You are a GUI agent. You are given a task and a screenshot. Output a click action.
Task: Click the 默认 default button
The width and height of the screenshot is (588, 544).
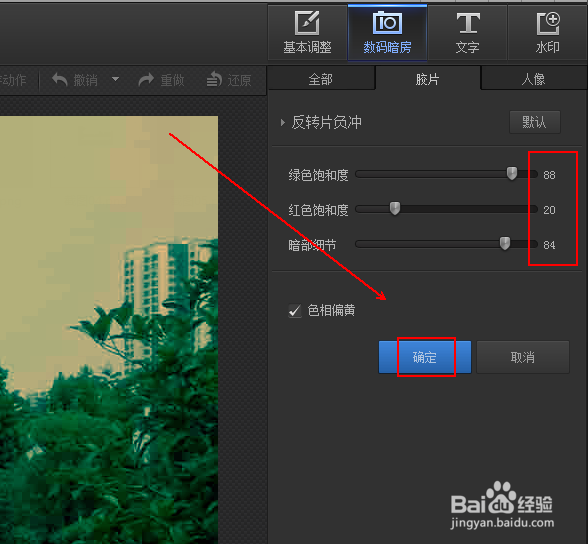point(535,122)
